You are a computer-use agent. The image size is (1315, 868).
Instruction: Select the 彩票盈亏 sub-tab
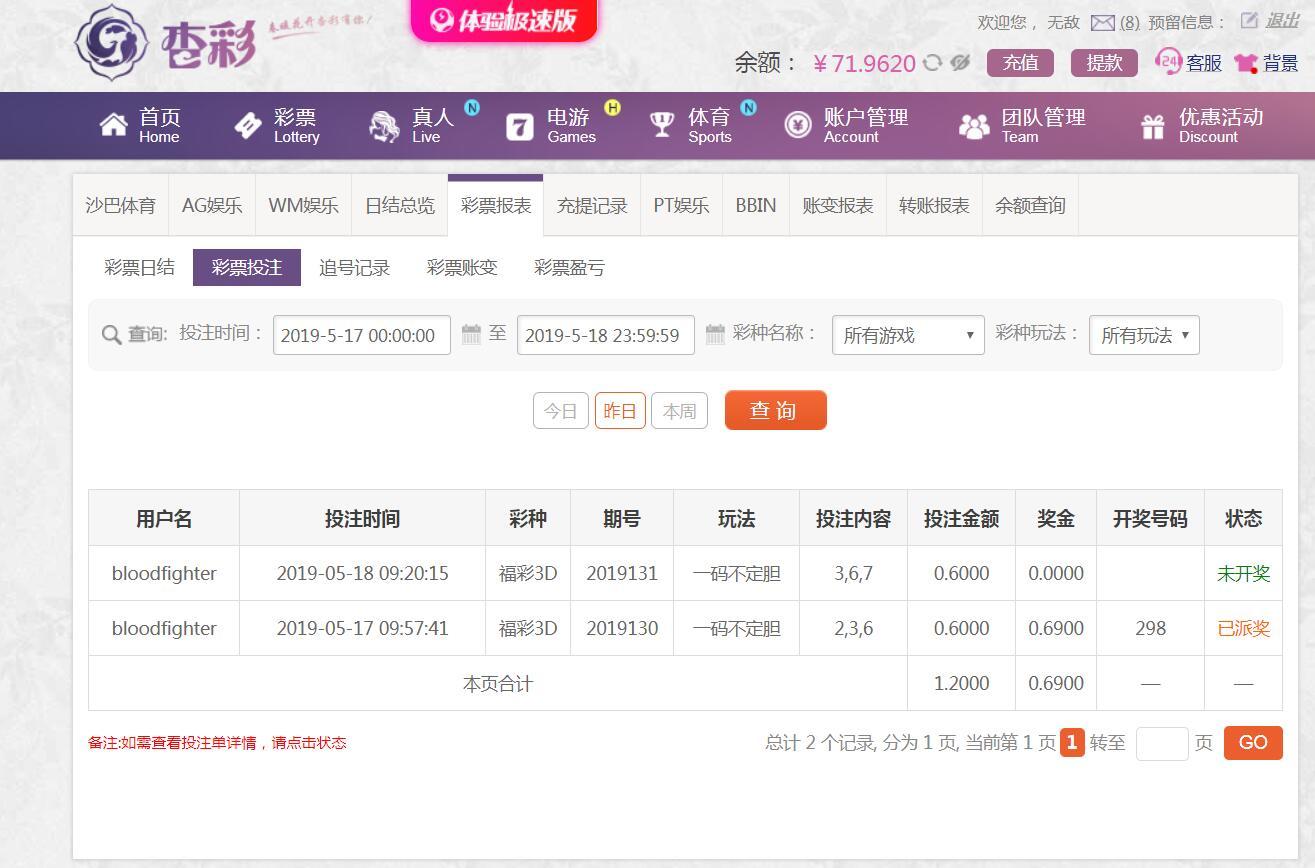[x=569, y=268]
